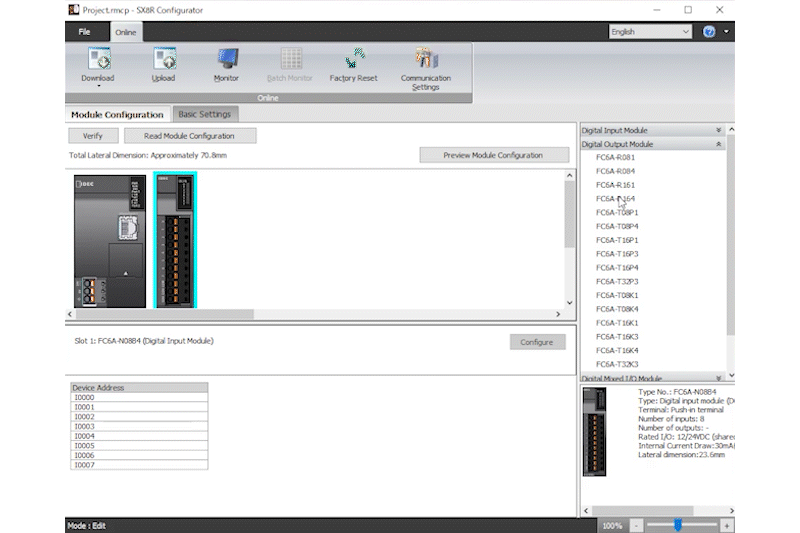The width and height of the screenshot is (800, 533).
Task: Click the module view scroll up arrow
Action: coord(569,175)
